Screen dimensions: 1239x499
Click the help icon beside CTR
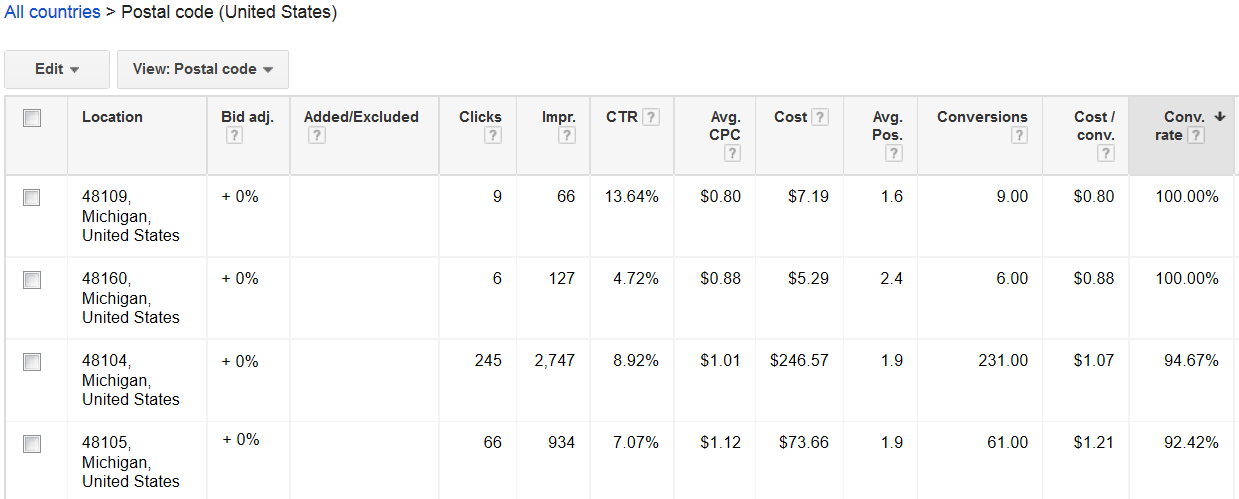click(651, 117)
